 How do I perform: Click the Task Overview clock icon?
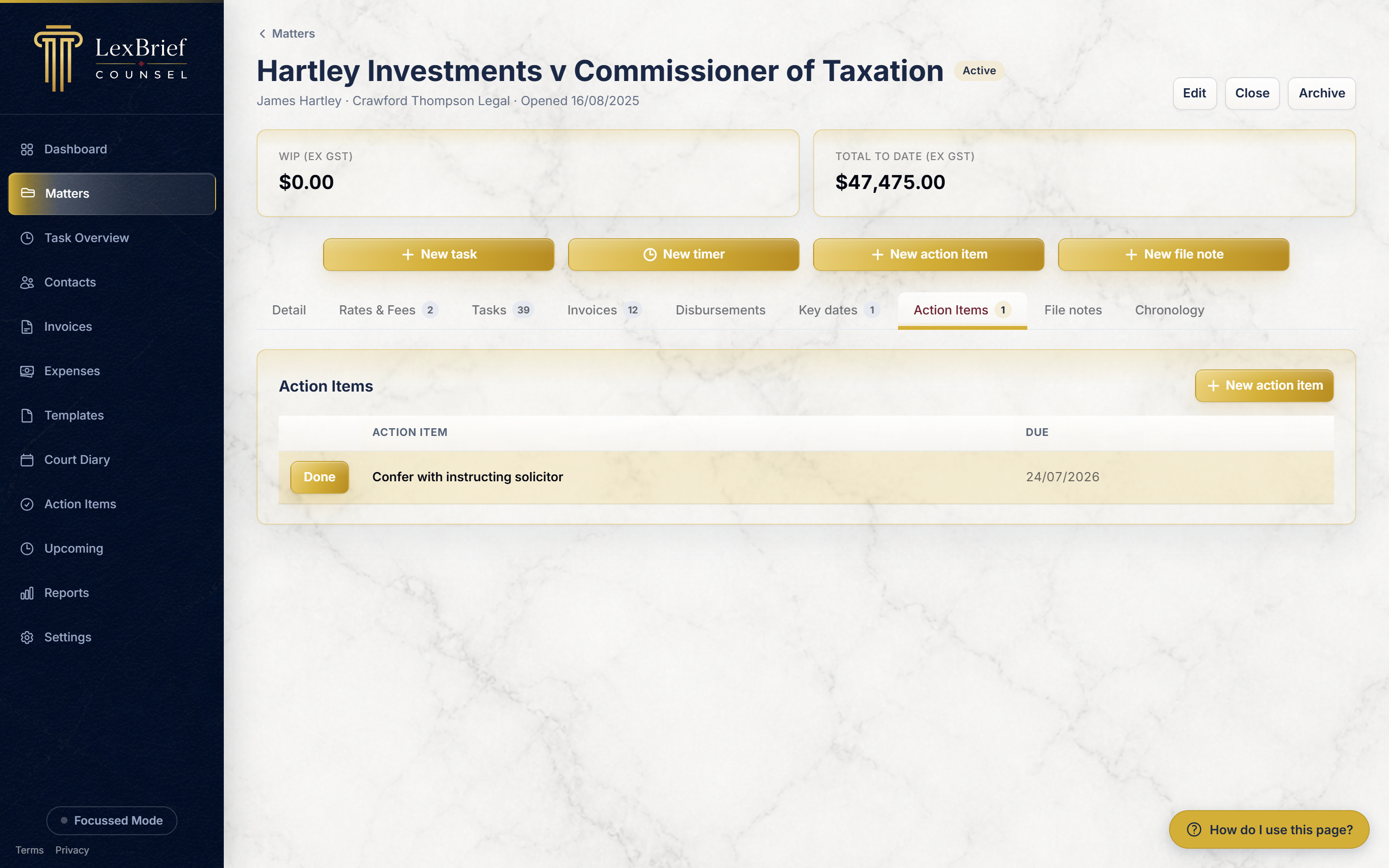(27, 238)
